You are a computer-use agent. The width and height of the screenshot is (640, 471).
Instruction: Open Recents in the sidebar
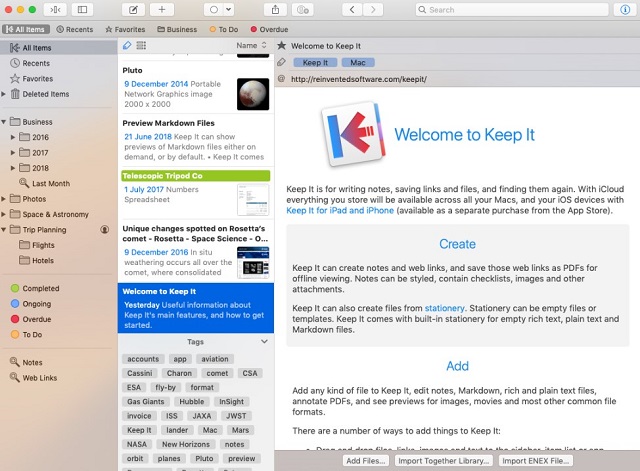pyautogui.click(x=36, y=63)
